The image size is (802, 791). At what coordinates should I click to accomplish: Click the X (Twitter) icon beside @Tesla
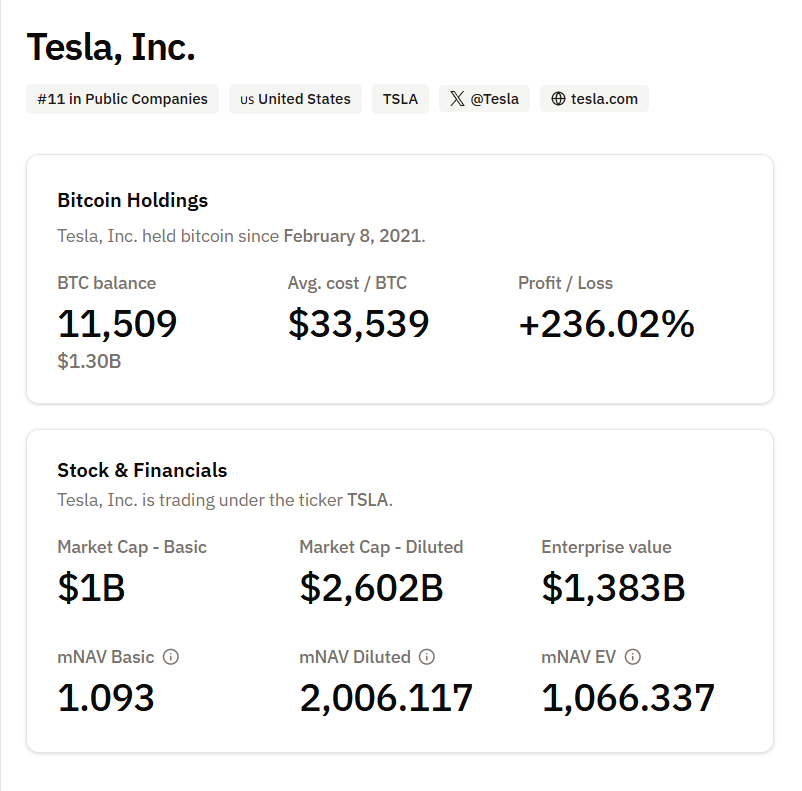(456, 99)
